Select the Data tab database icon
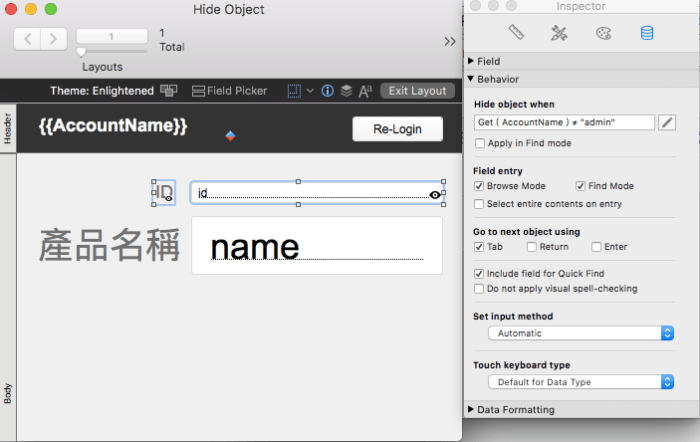 pyautogui.click(x=646, y=33)
